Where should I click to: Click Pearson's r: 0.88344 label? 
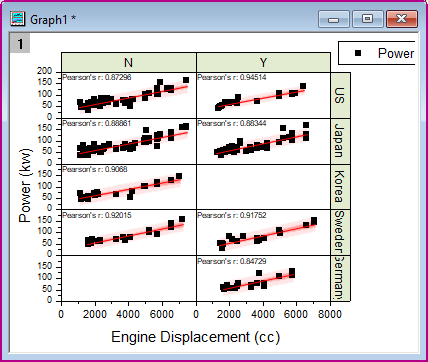[232, 123]
